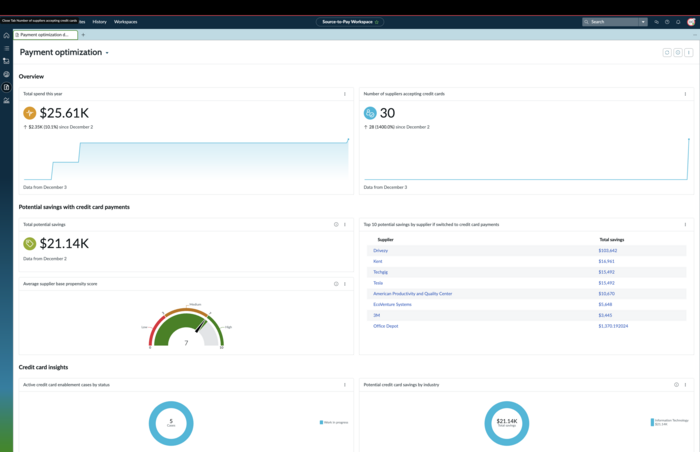Add a new tab with plus icon
The image size is (700, 452).
click(x=83, y=35)
